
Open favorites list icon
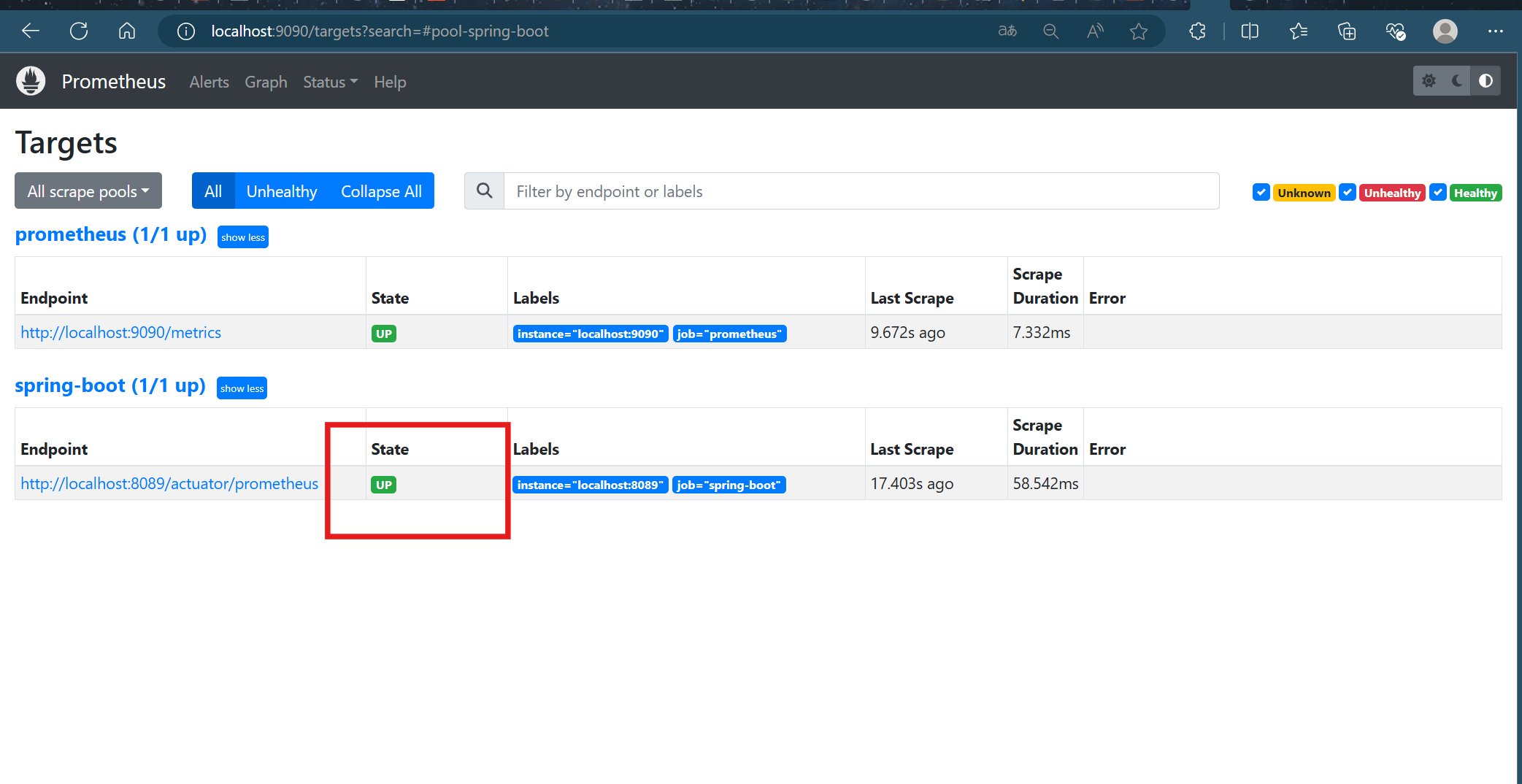coord(1299,31)
